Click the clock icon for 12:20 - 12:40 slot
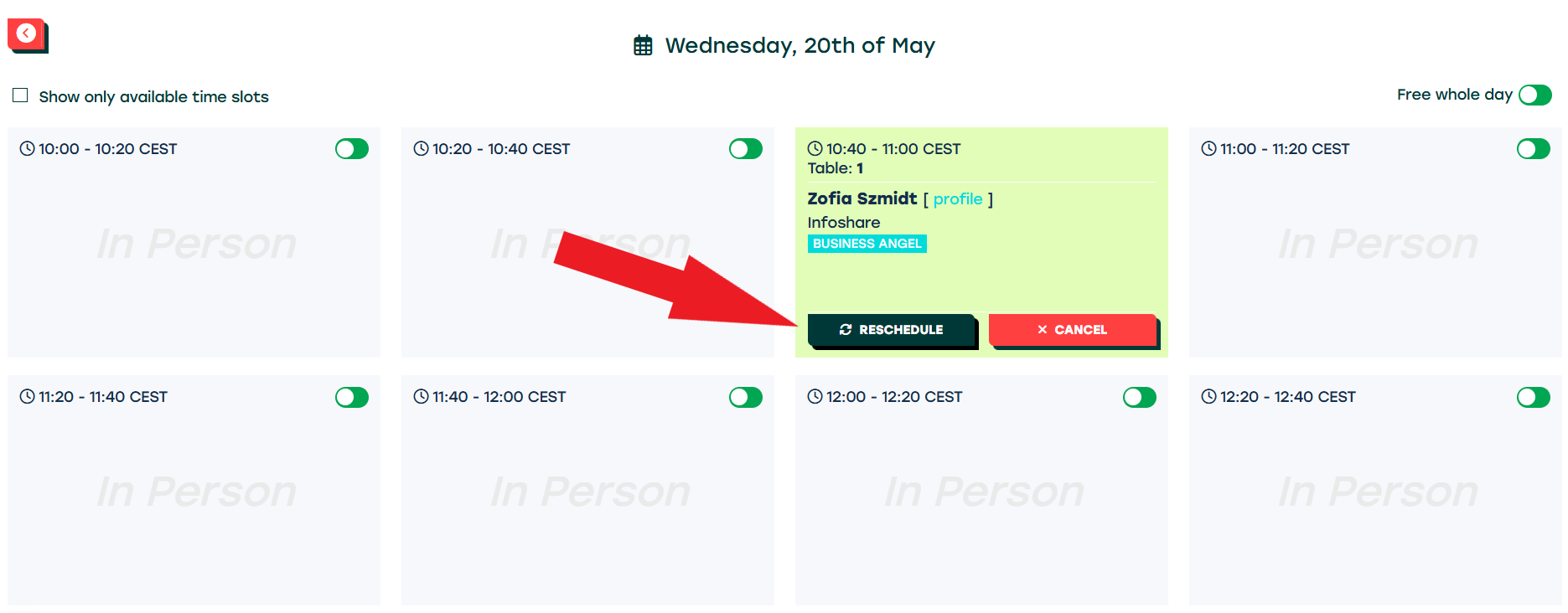The image size is (1568, 613). tap(1209, 397)
